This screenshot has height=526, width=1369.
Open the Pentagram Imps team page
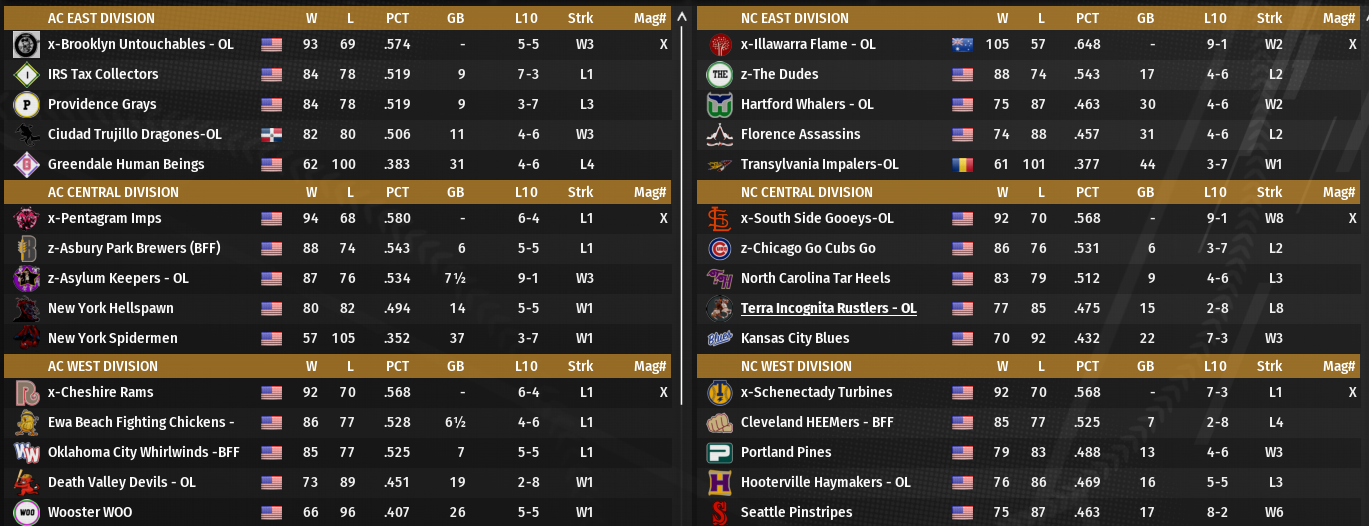click(104, 218)
